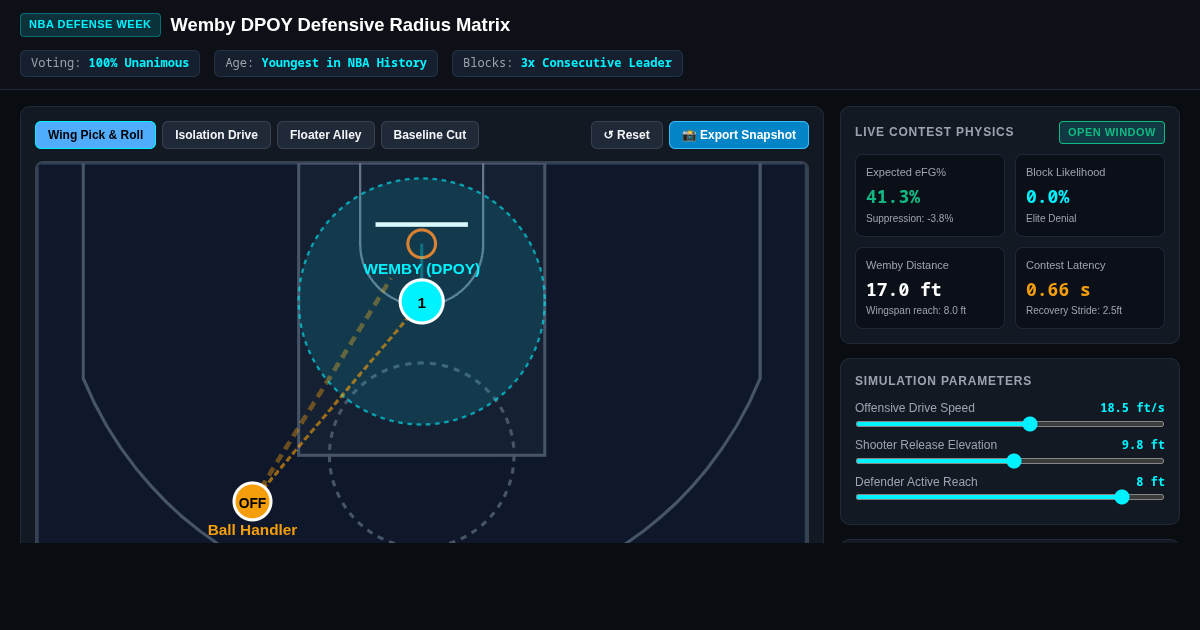Viewport: 1200px width, 630px height.
Task: Click the SIMULATION PARAMETERS heading
Action: click(x=943, y=381)
